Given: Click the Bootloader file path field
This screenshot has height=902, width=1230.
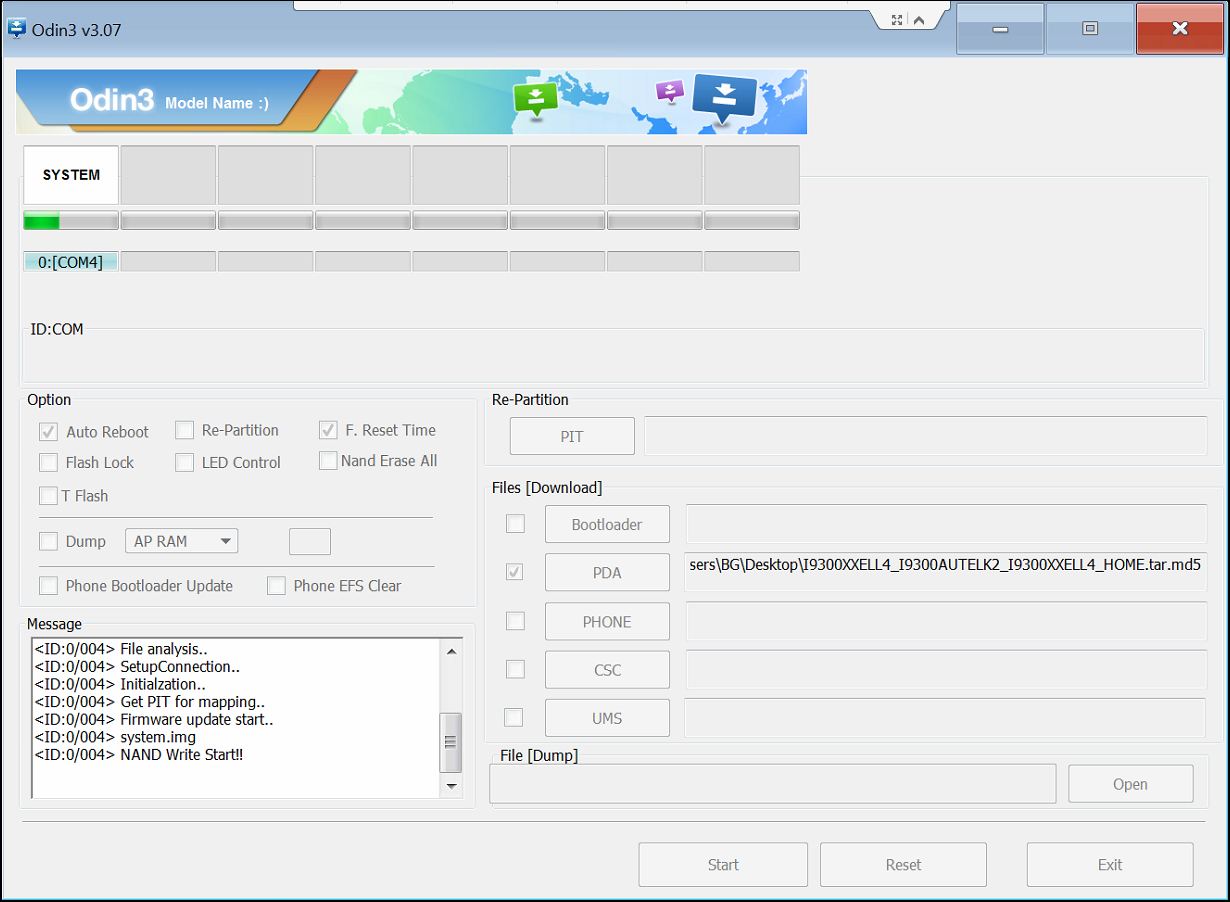Looking at the screenshot, I should (x=946, y=523).
